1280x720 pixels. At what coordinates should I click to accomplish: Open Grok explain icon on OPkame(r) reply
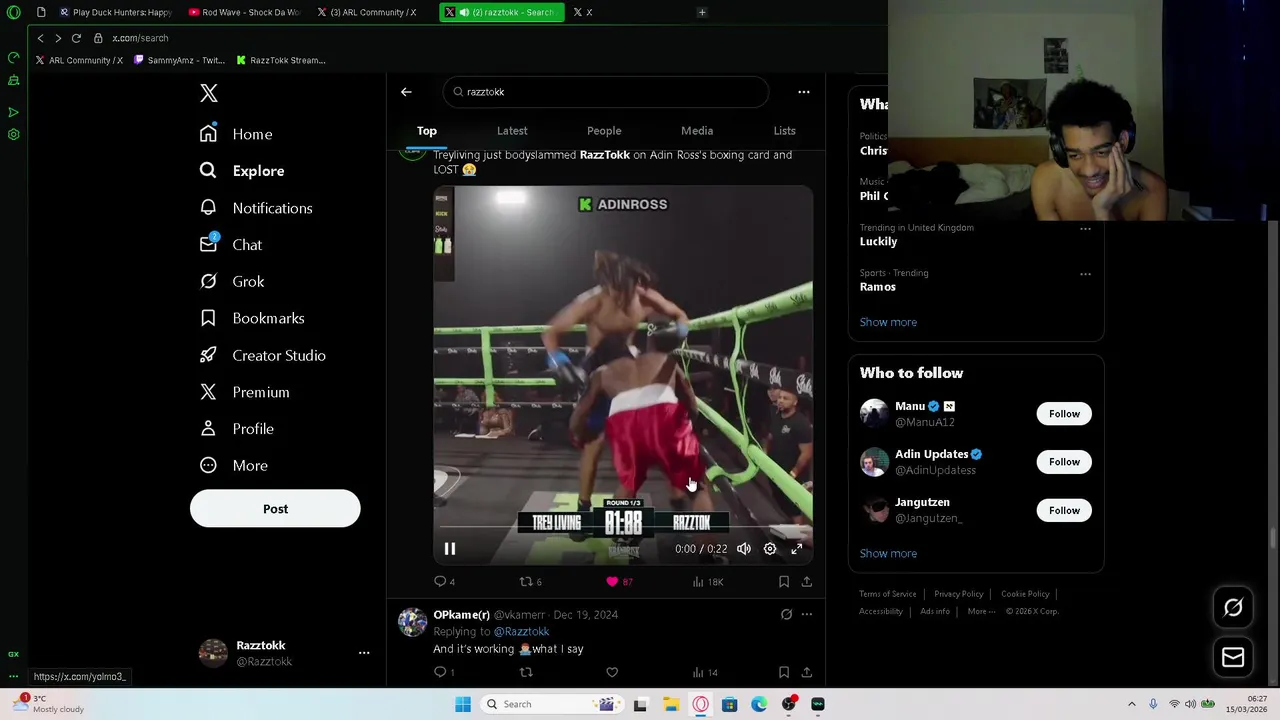786,615
